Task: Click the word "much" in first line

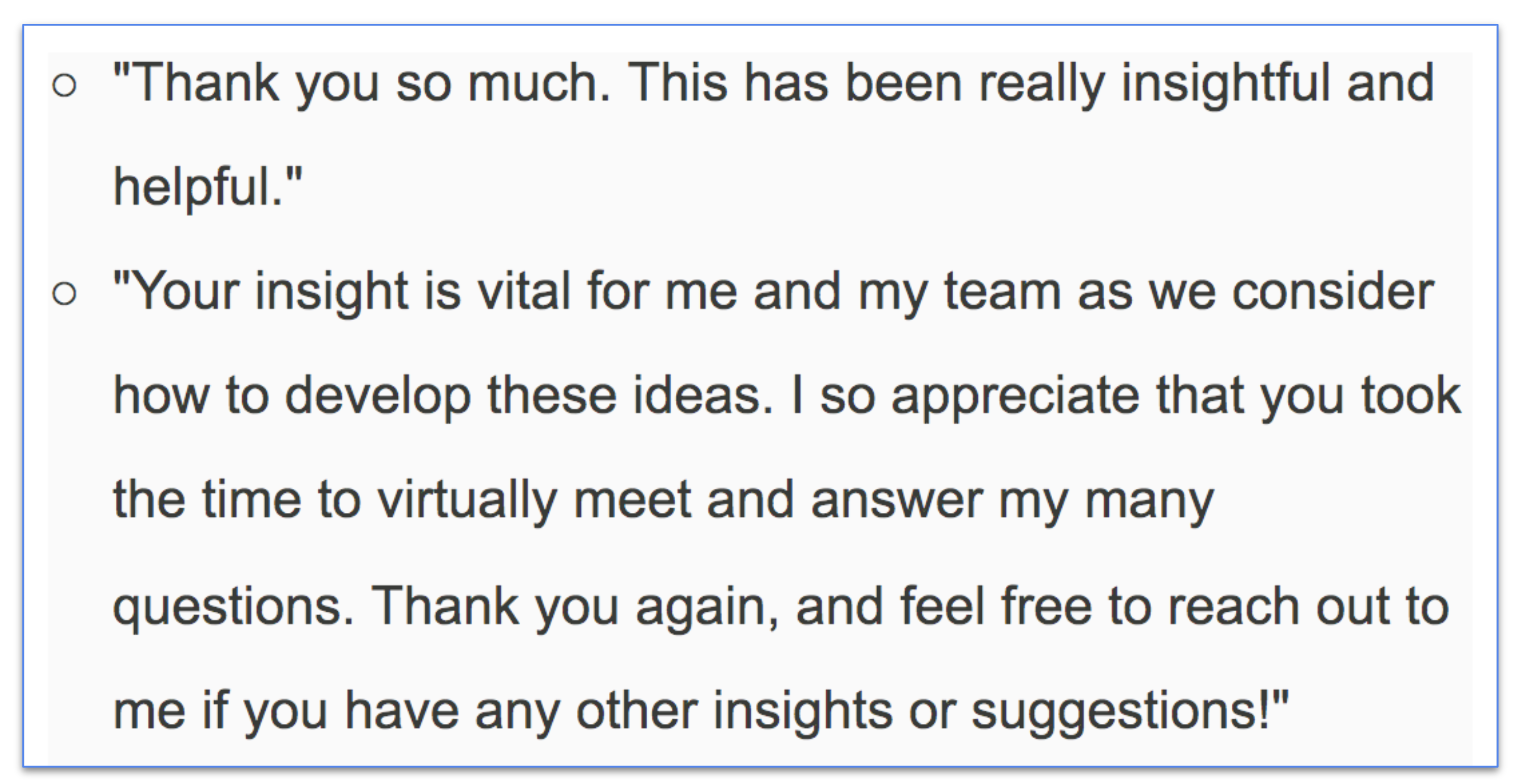Action: coord(538,84)
